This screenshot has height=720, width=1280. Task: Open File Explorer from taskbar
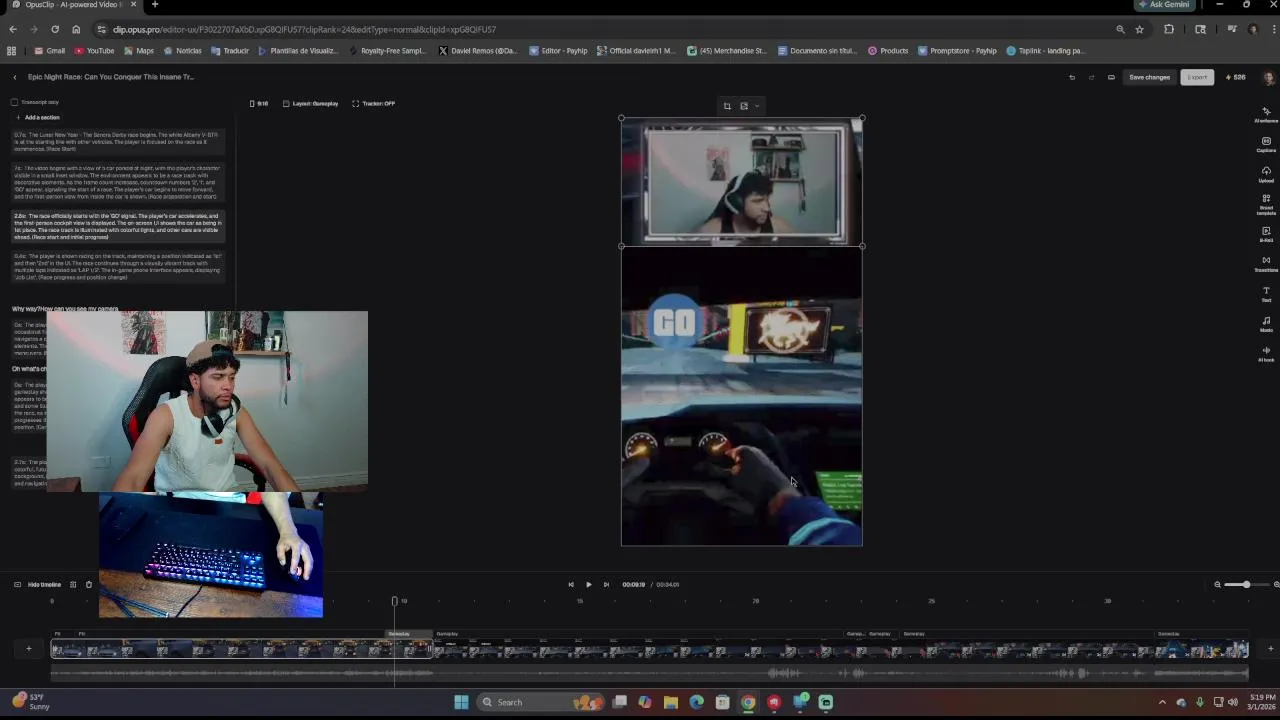click(671, 702)
